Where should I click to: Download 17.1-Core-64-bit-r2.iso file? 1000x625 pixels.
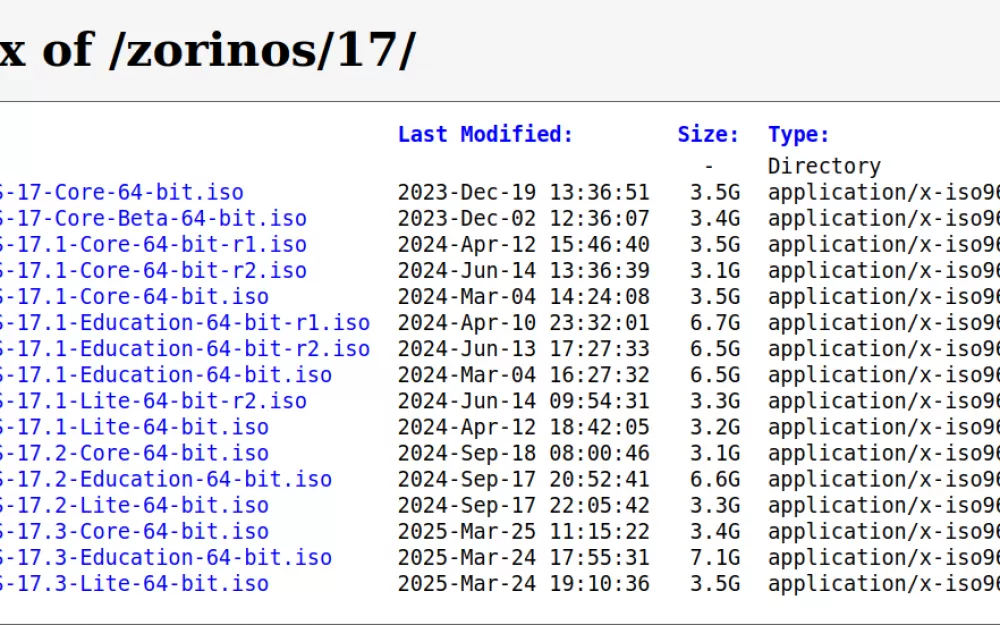click(x=153, y=270)
